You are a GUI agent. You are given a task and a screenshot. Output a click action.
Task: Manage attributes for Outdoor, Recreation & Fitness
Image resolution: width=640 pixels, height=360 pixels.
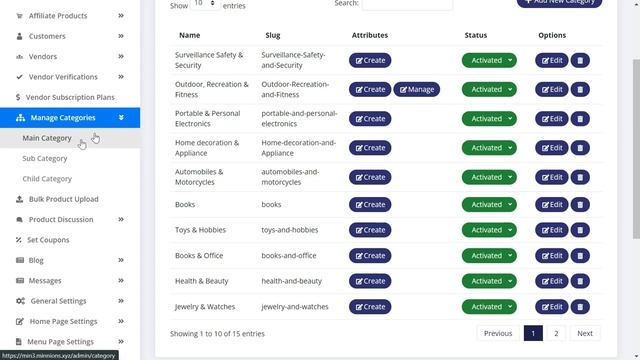(417, 89)
